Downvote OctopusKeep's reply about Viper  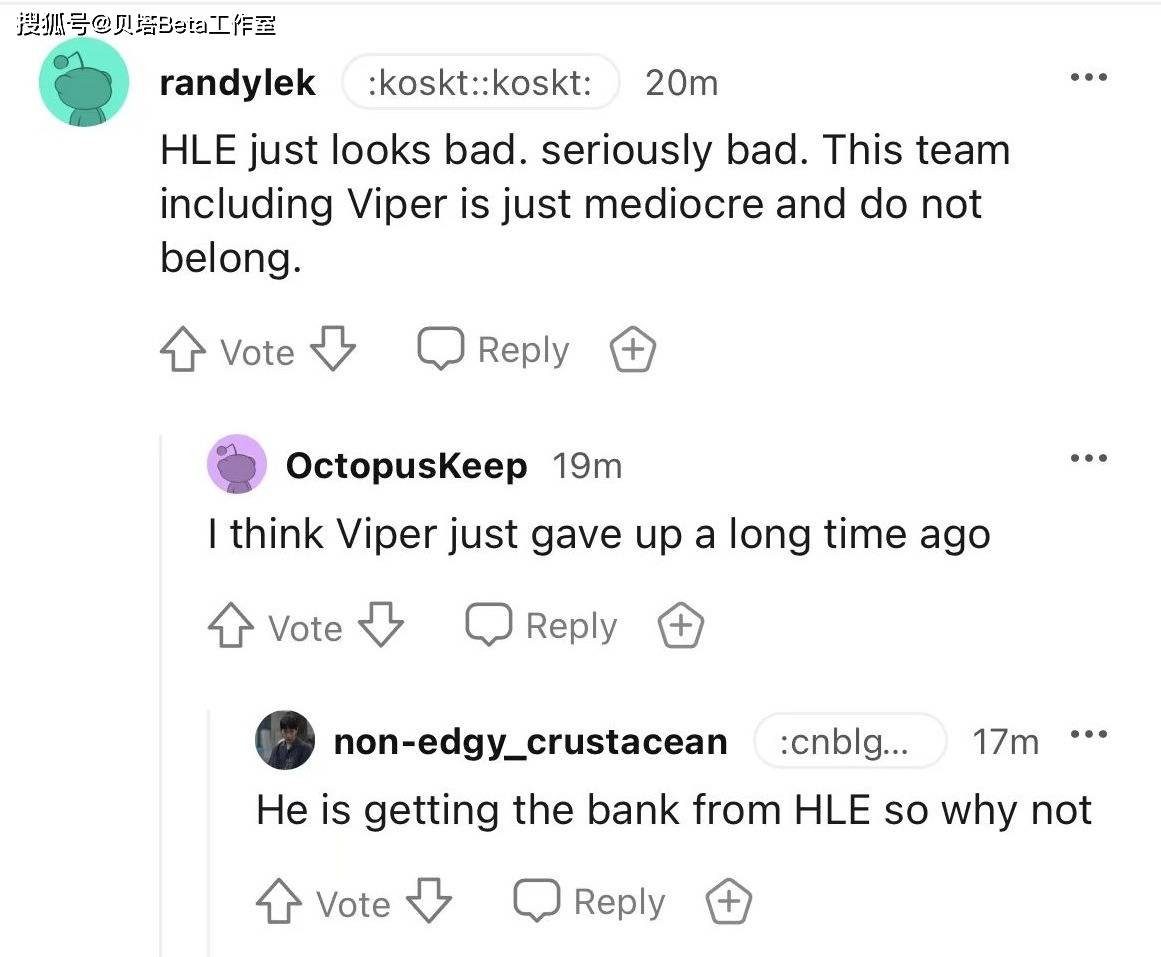381,624
